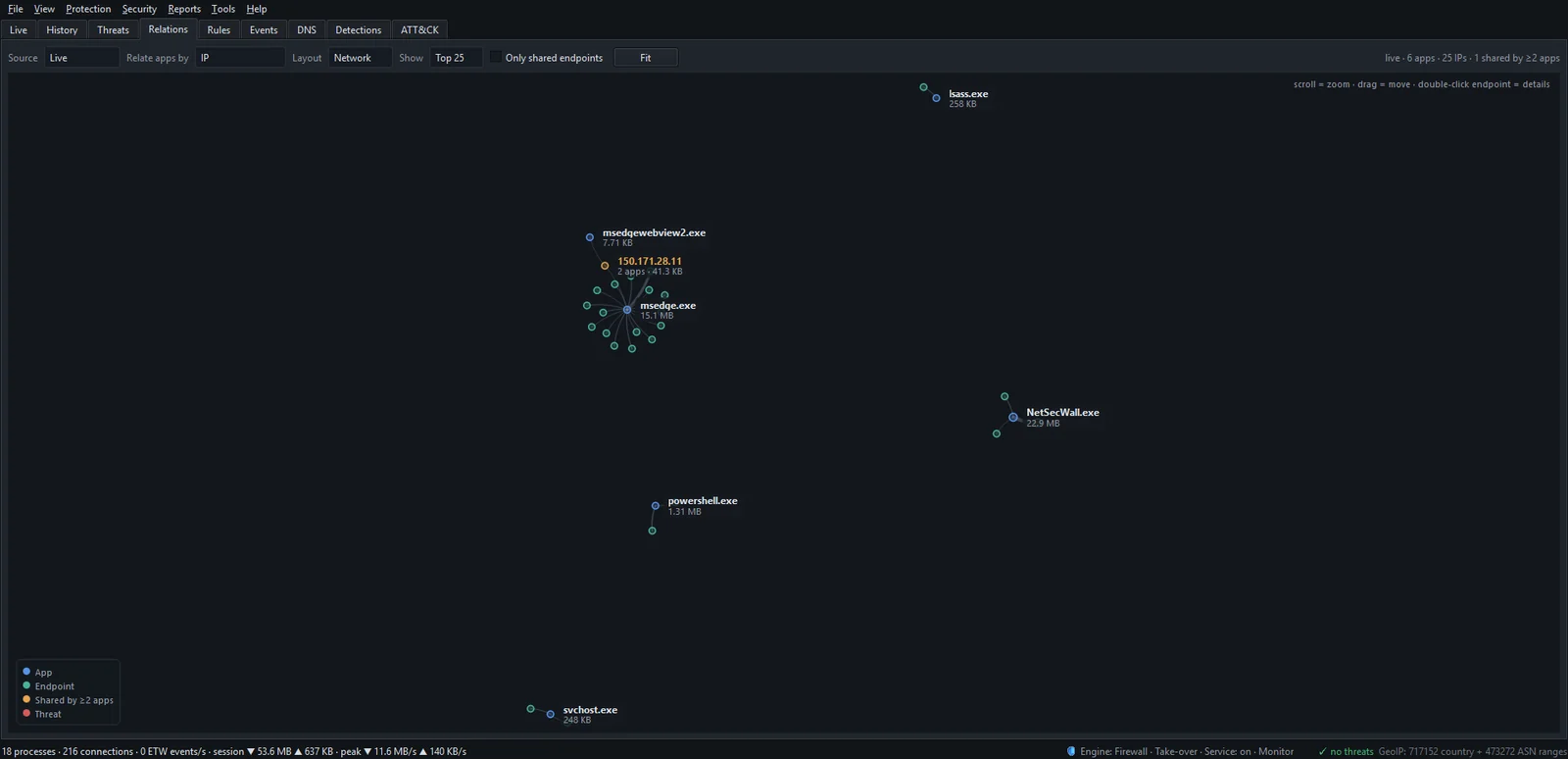Click the Threat legend color dot
The width and height of the screenshot is (1568, 759).
(26, 713)
